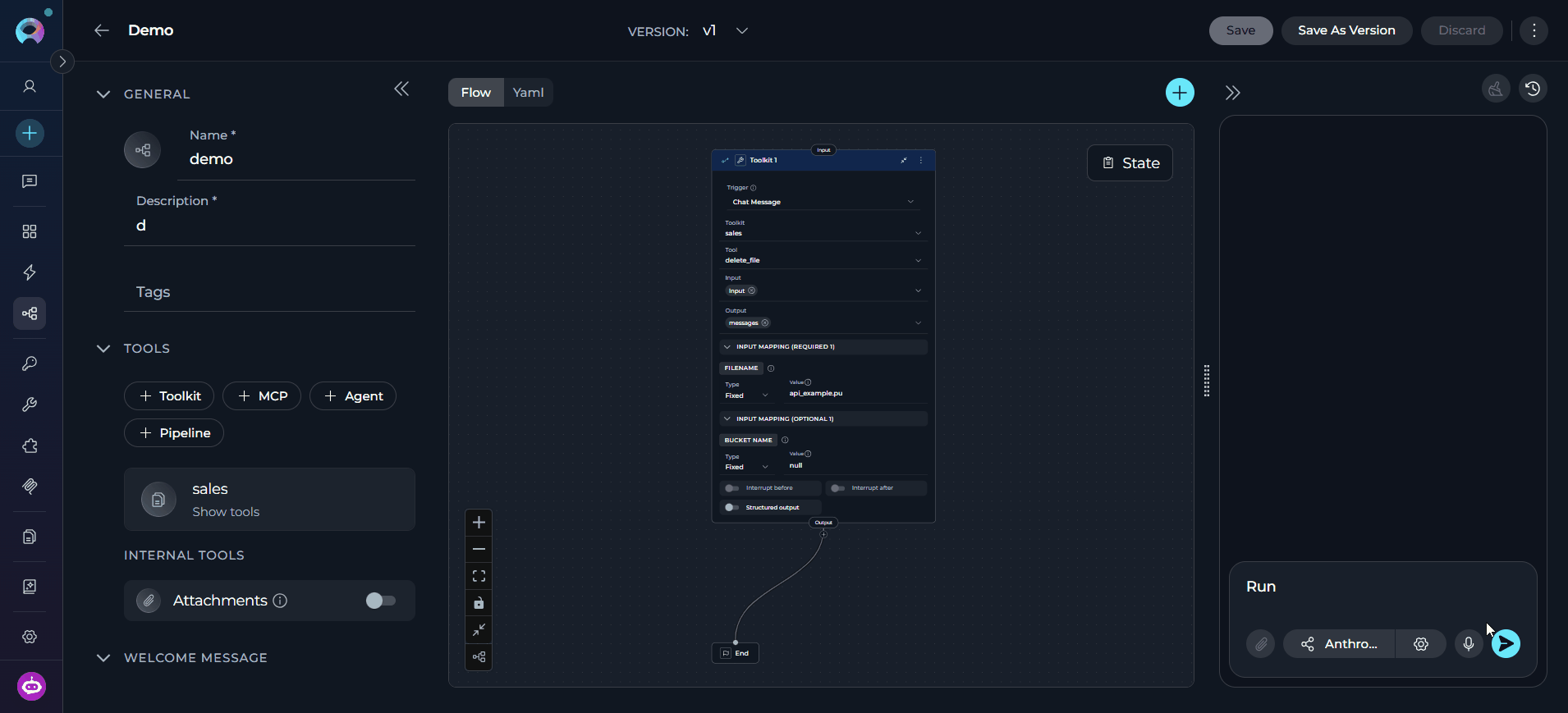Open the pipelines flow sidebar icon
Image resolution: width=1568 pixels, height=713 pixels.
pyautogui.click(x=30, y=313)
